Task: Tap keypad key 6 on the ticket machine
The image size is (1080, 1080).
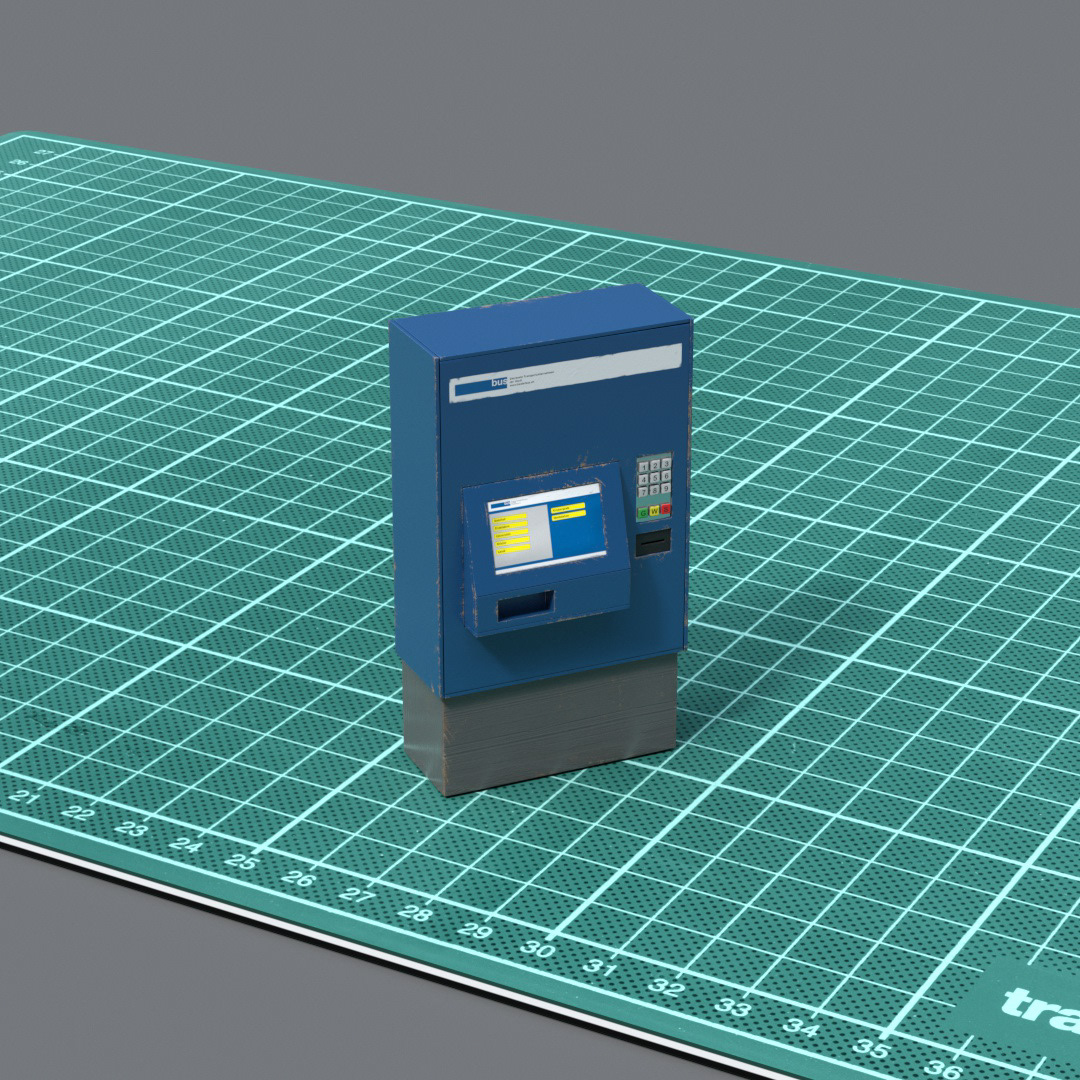Action: pos(666,476)
